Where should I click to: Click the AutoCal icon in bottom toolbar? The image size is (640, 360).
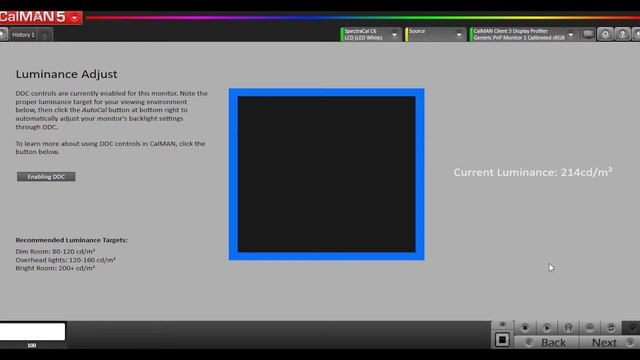568,327
